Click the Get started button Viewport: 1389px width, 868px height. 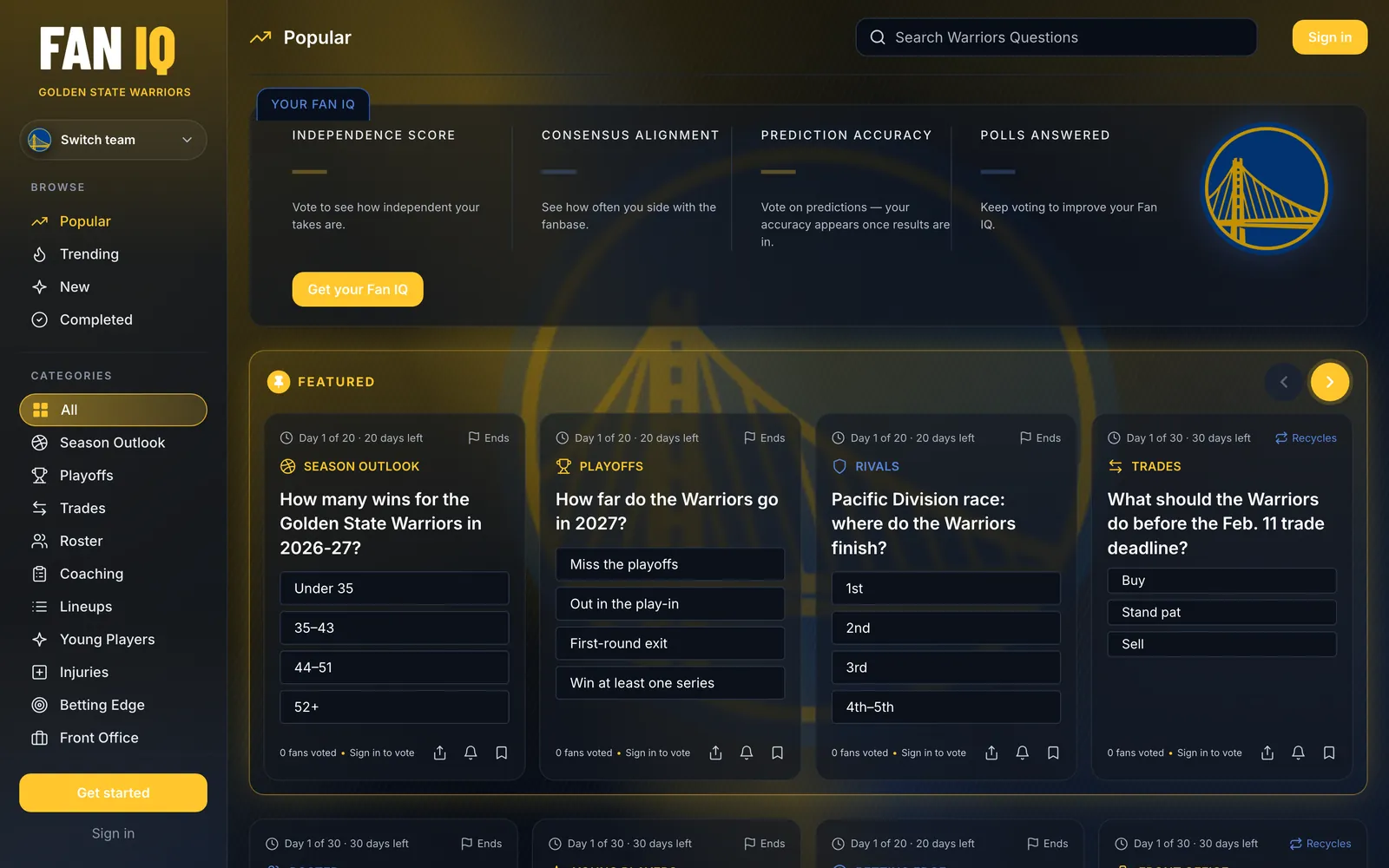(x=113, y=792)
